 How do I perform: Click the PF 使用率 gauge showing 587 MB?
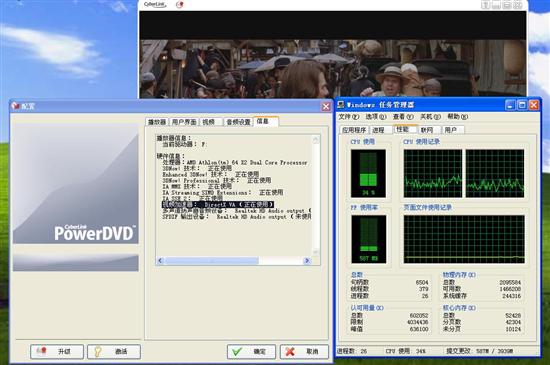[368, 239]
